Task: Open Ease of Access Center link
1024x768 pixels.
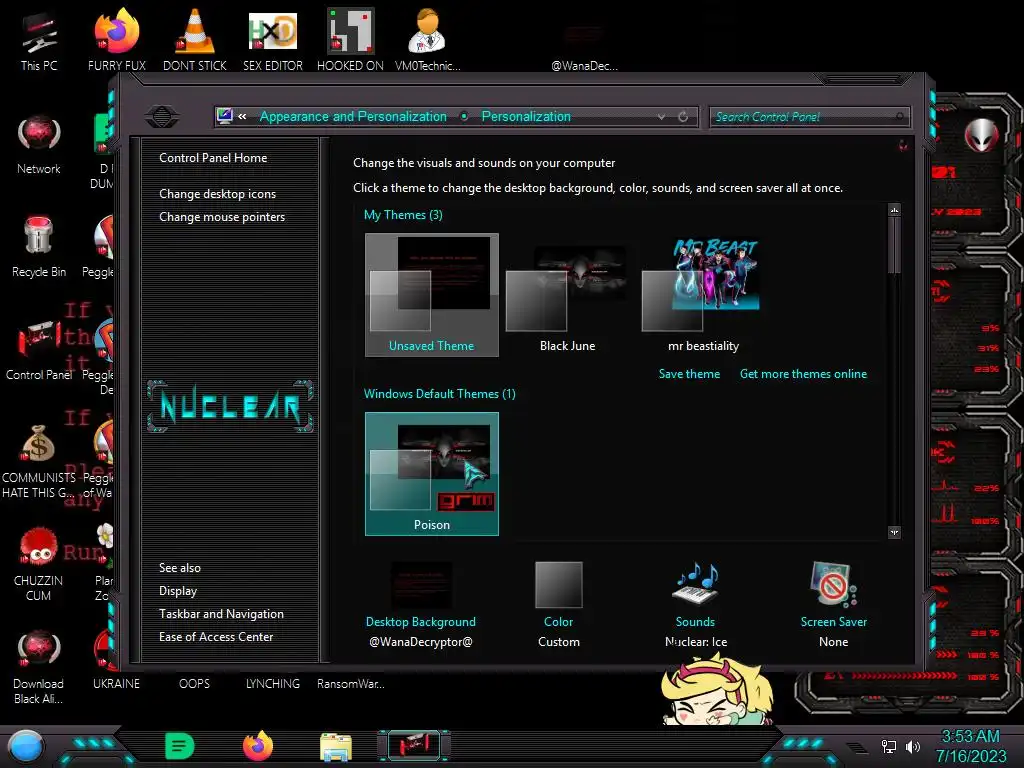Action: pyautogui.click(x=216, y=637)
